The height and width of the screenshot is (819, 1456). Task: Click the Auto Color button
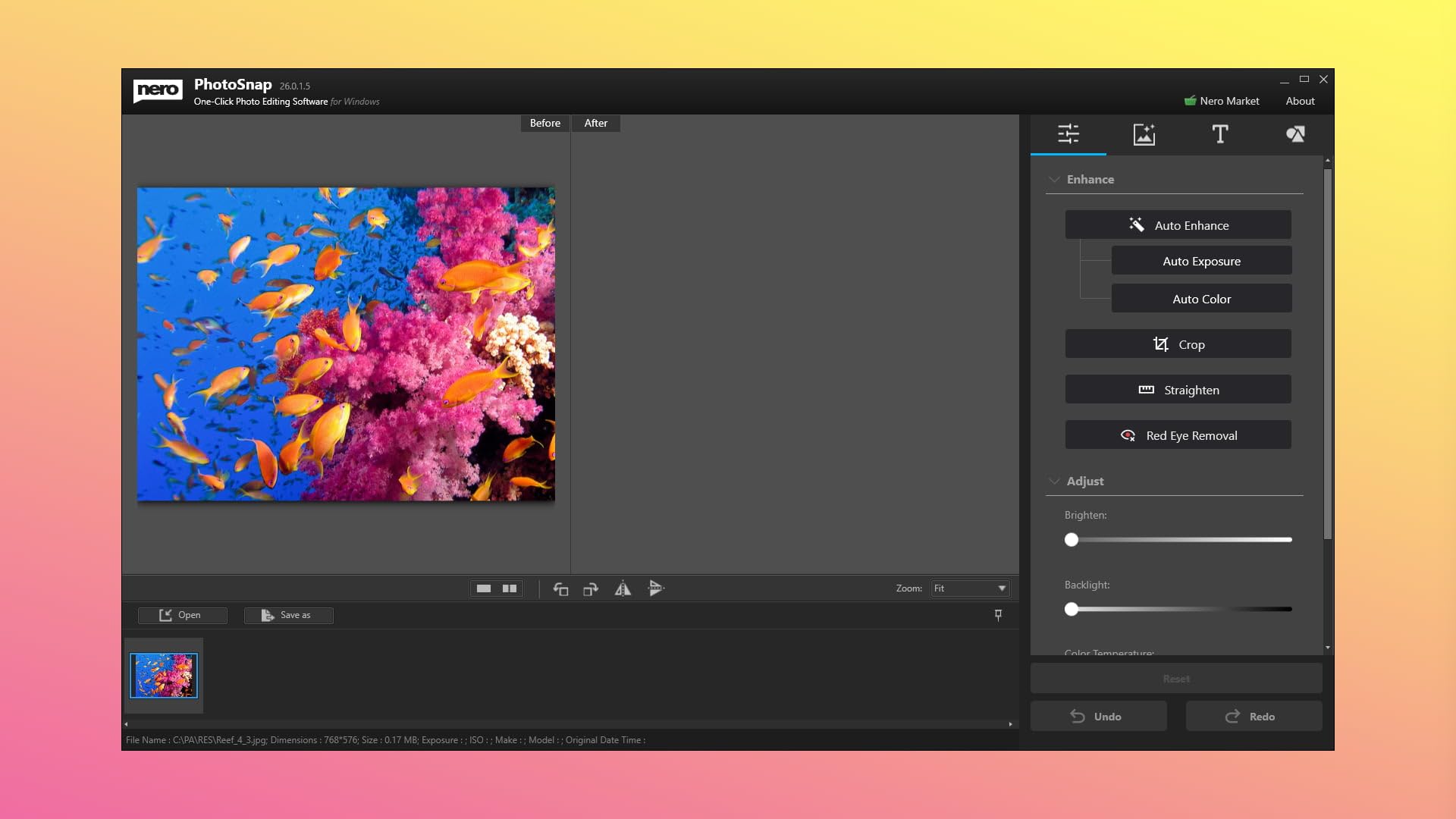1201,299
